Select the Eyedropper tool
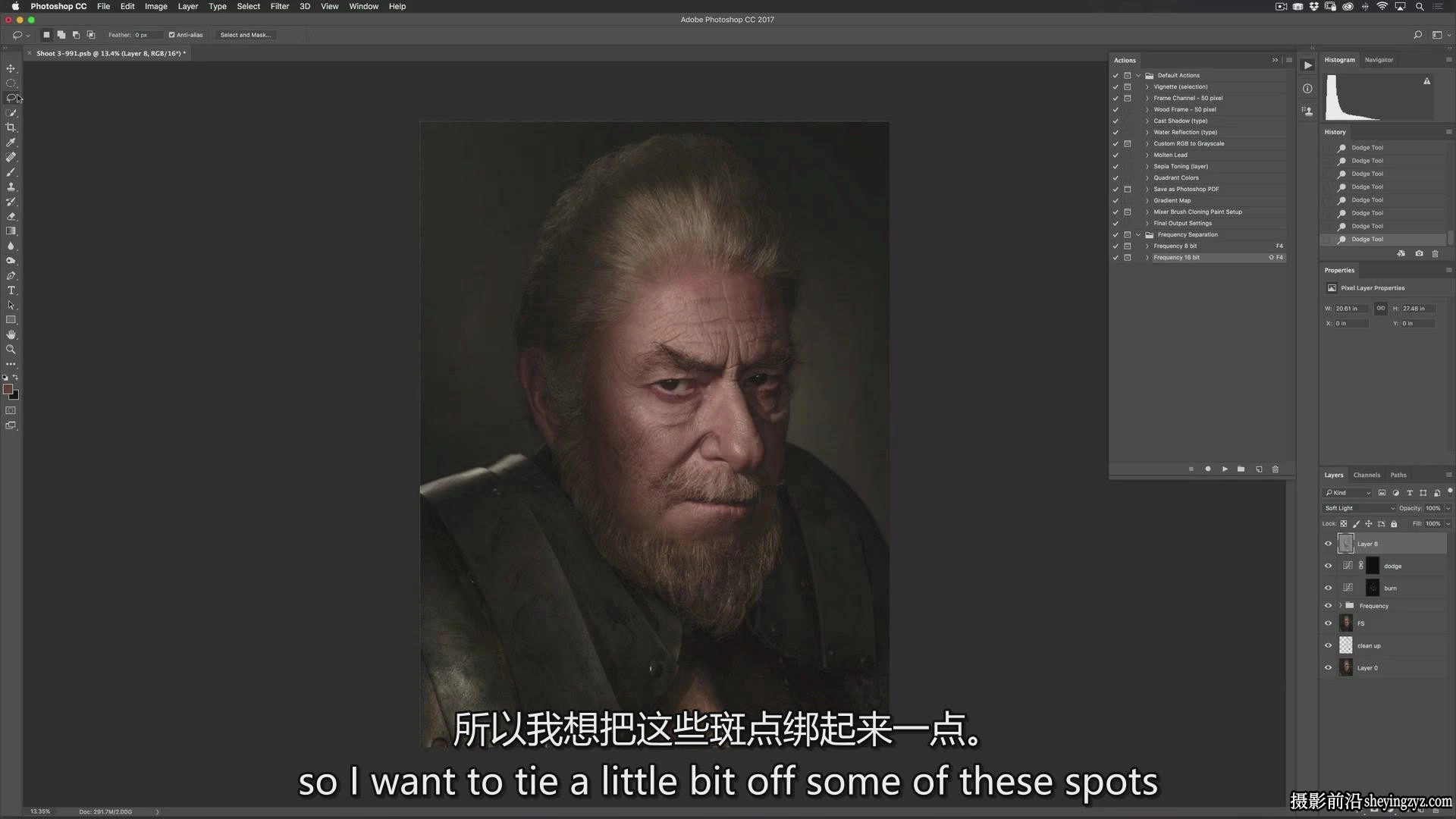 [x=11, y=143]
